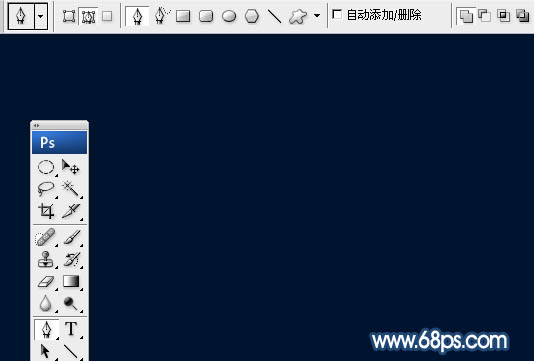Choose the Freeform Pen tool
534x361 pixels.
click(x=161, y=16)
